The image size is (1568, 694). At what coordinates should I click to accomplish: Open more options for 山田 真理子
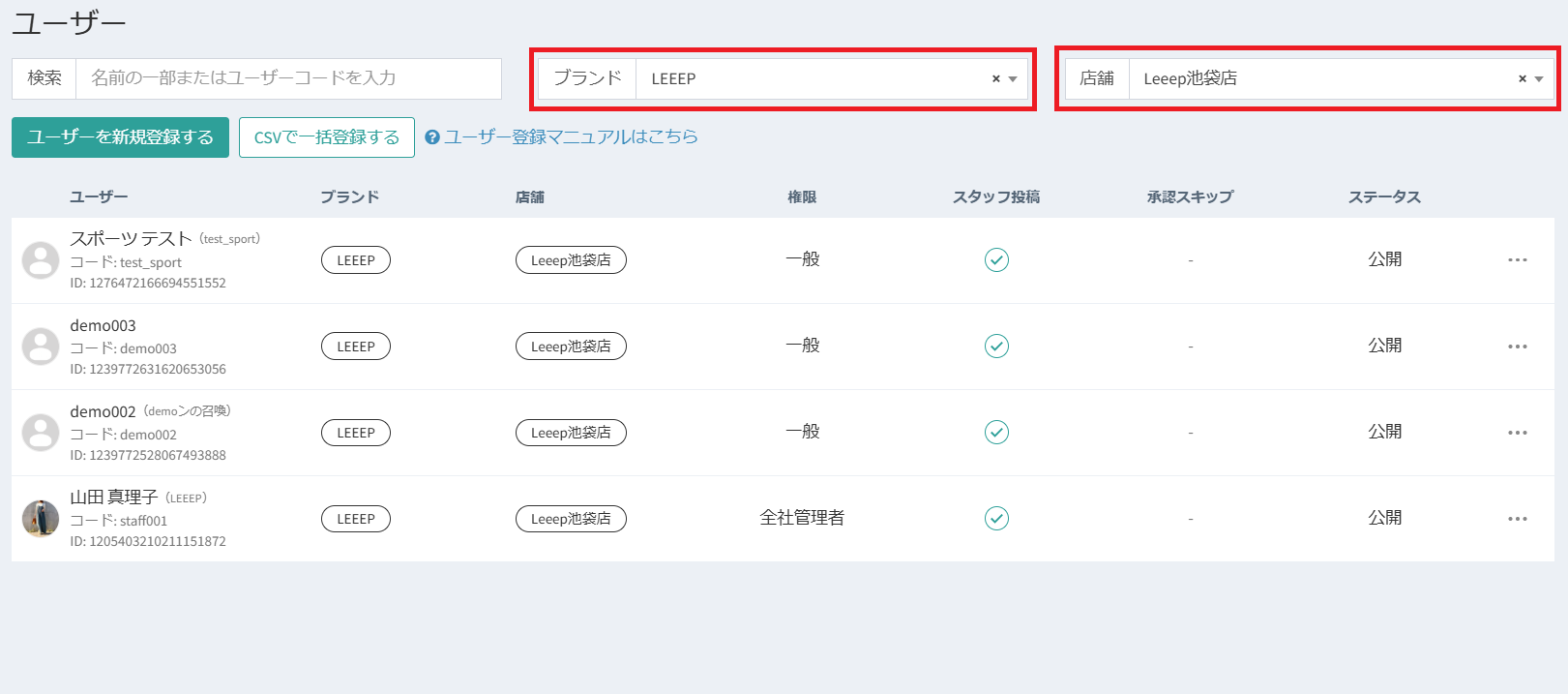pos(1517,519)
